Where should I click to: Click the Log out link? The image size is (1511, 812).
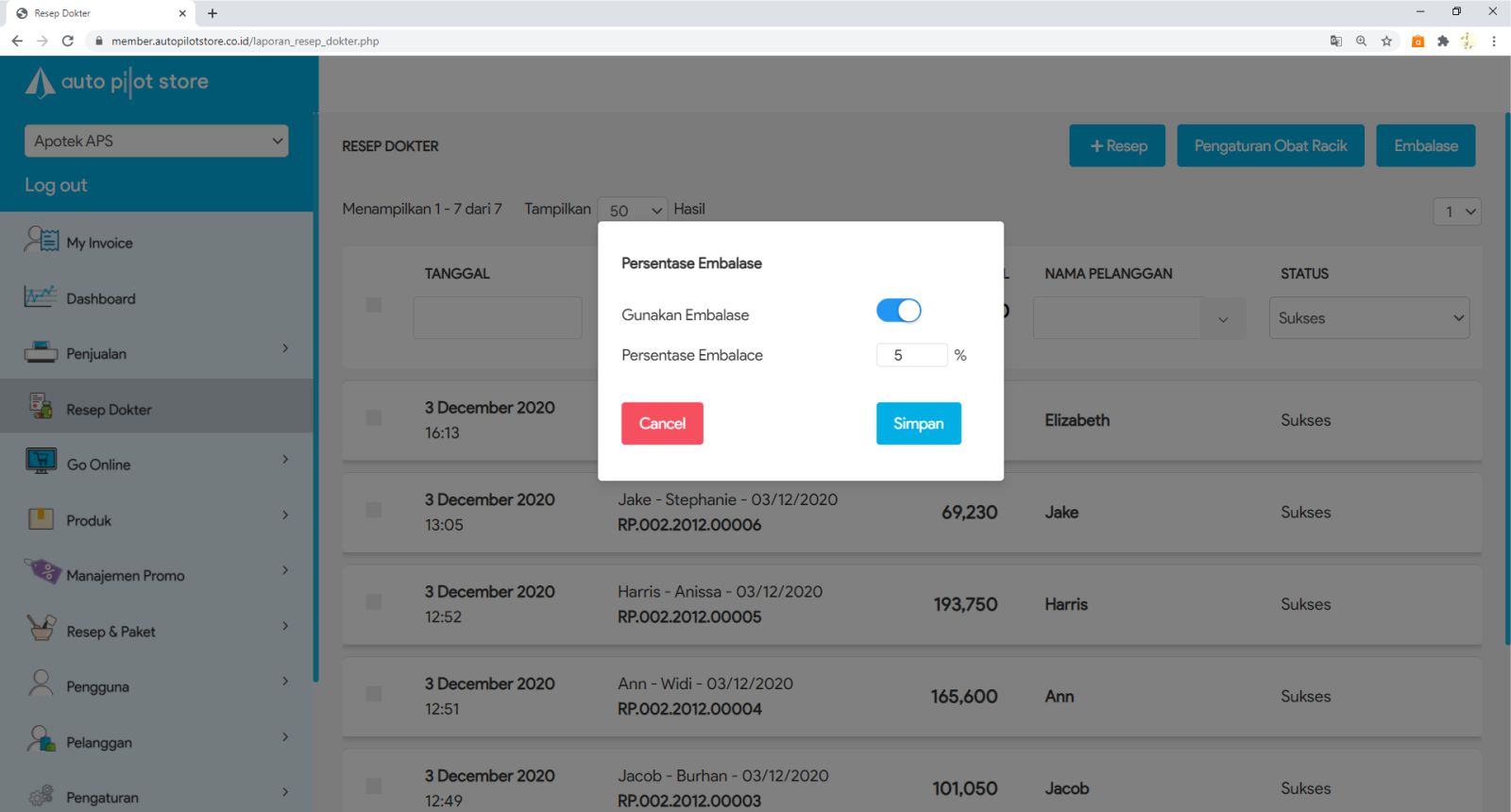click(x=56, y=185)
